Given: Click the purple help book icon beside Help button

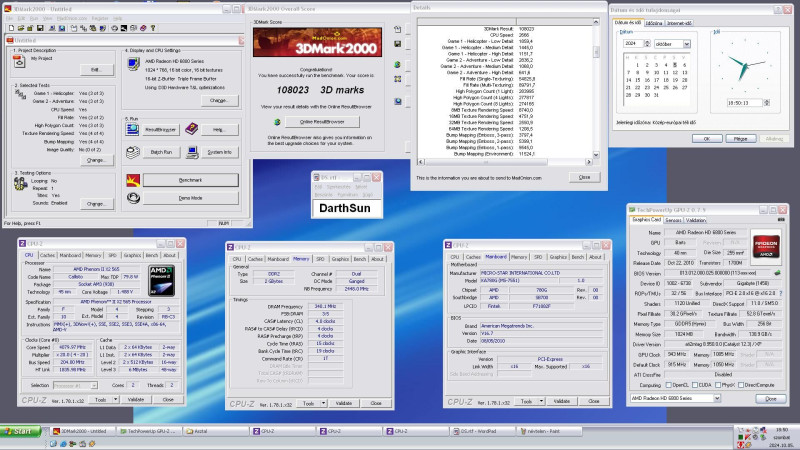Looking at the screenshot, I should coord(191,129).
